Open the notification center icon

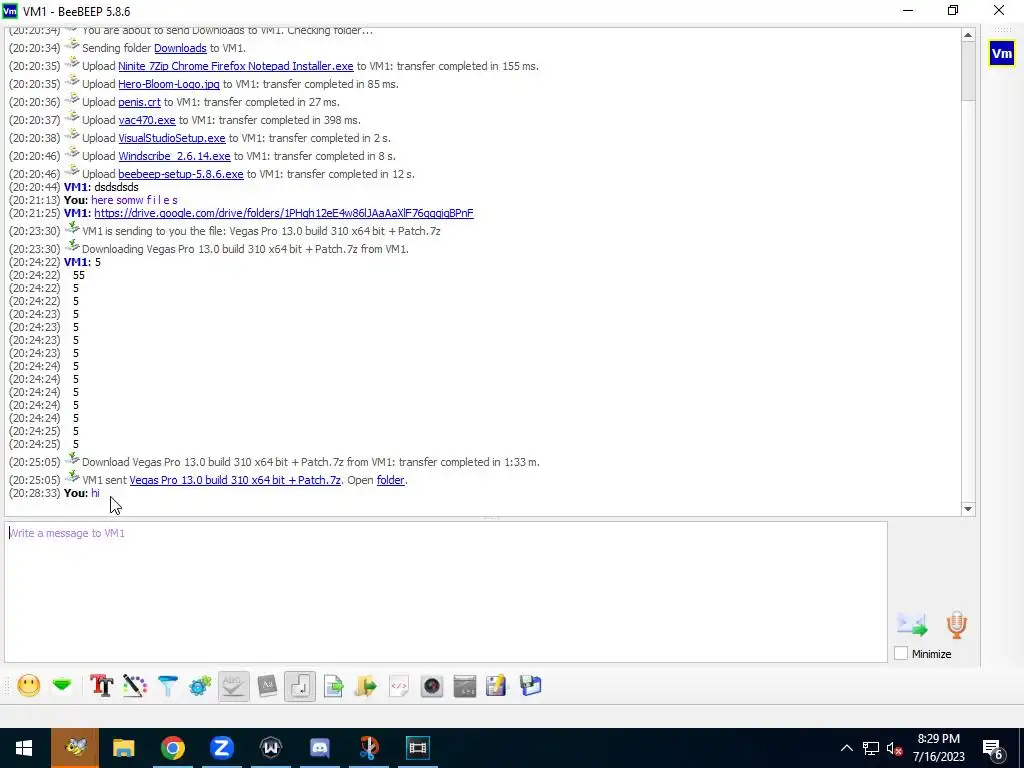pyautogui.click(x=993, y=748)
